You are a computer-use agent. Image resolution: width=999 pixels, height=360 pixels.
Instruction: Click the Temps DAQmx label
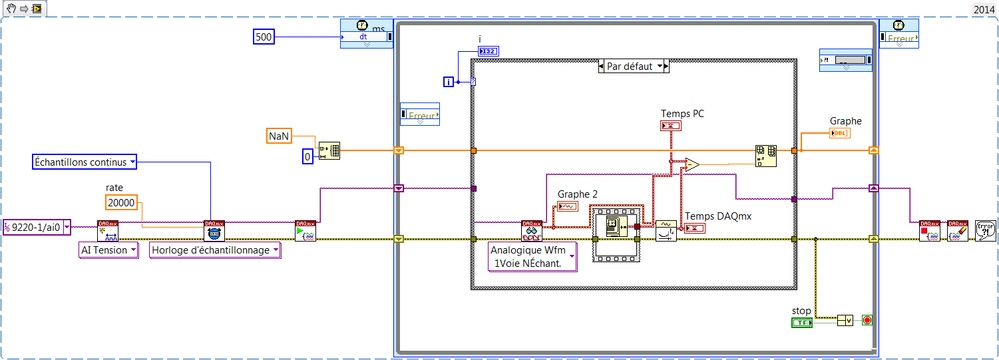coord(719,216)
